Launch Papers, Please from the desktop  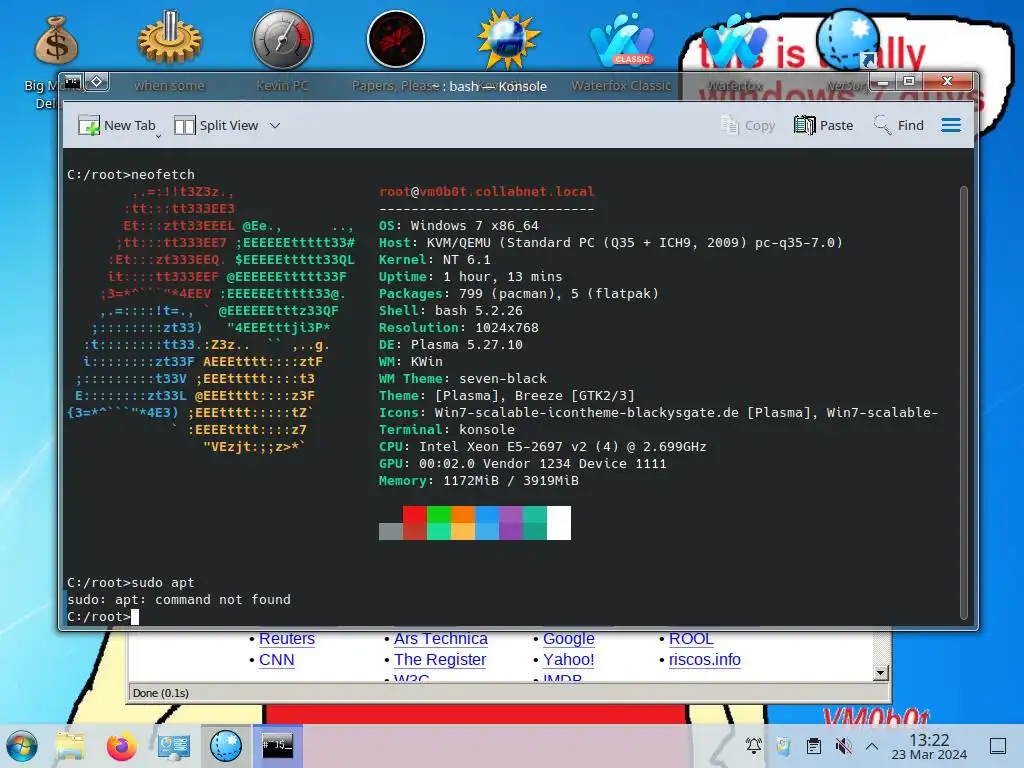click(x=396, y=39)
